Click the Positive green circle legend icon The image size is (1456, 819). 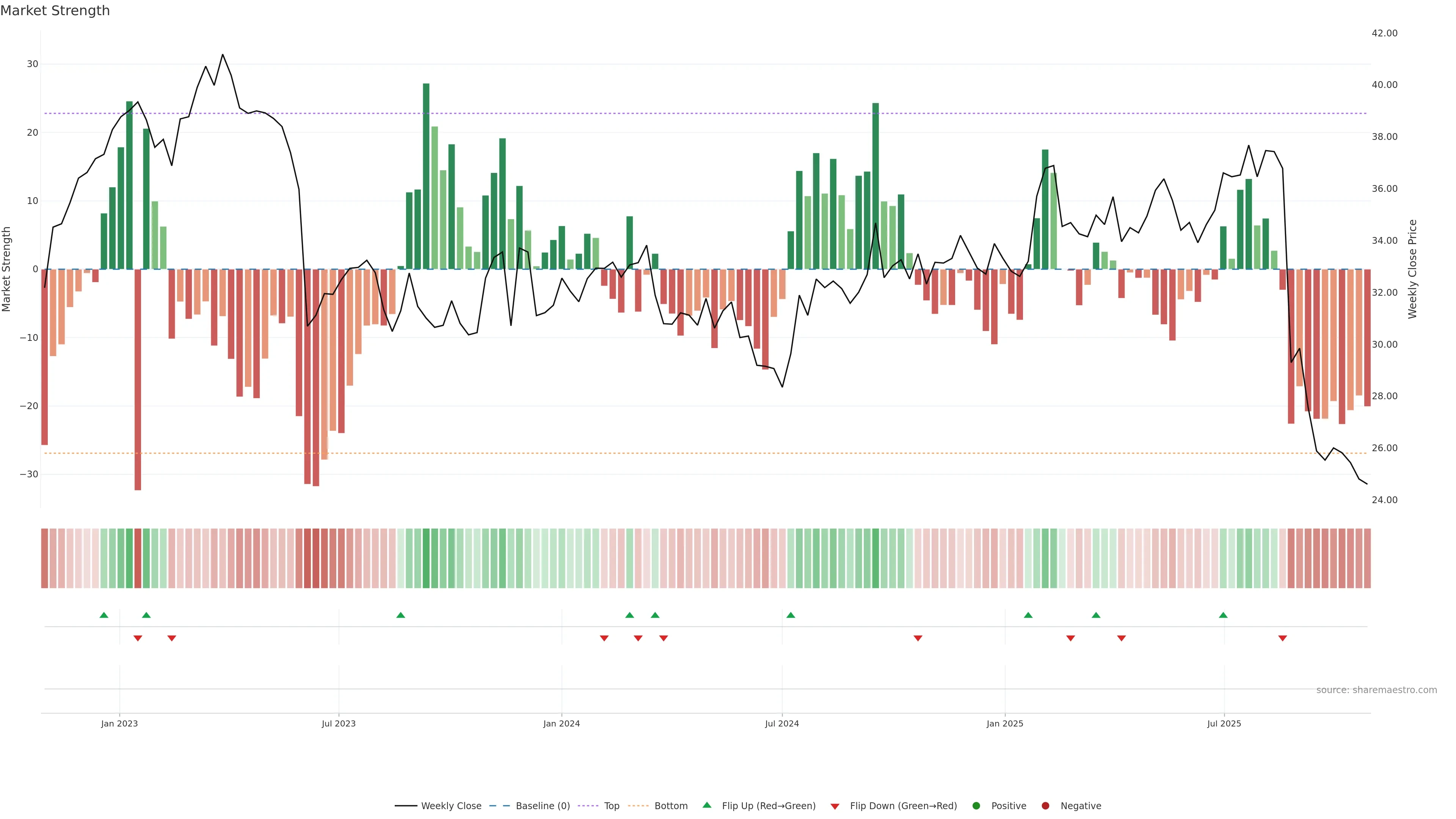point(976,806)
